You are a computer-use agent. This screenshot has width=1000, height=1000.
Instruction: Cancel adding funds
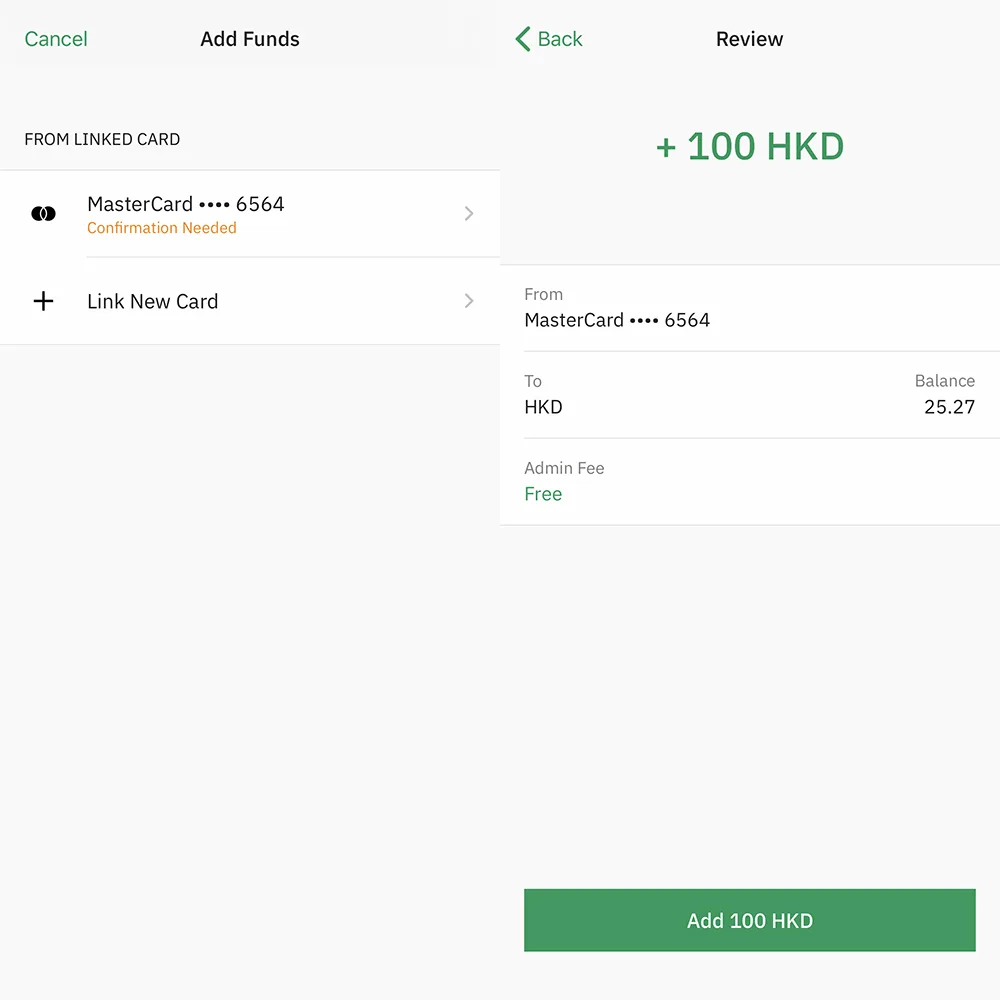56,39
